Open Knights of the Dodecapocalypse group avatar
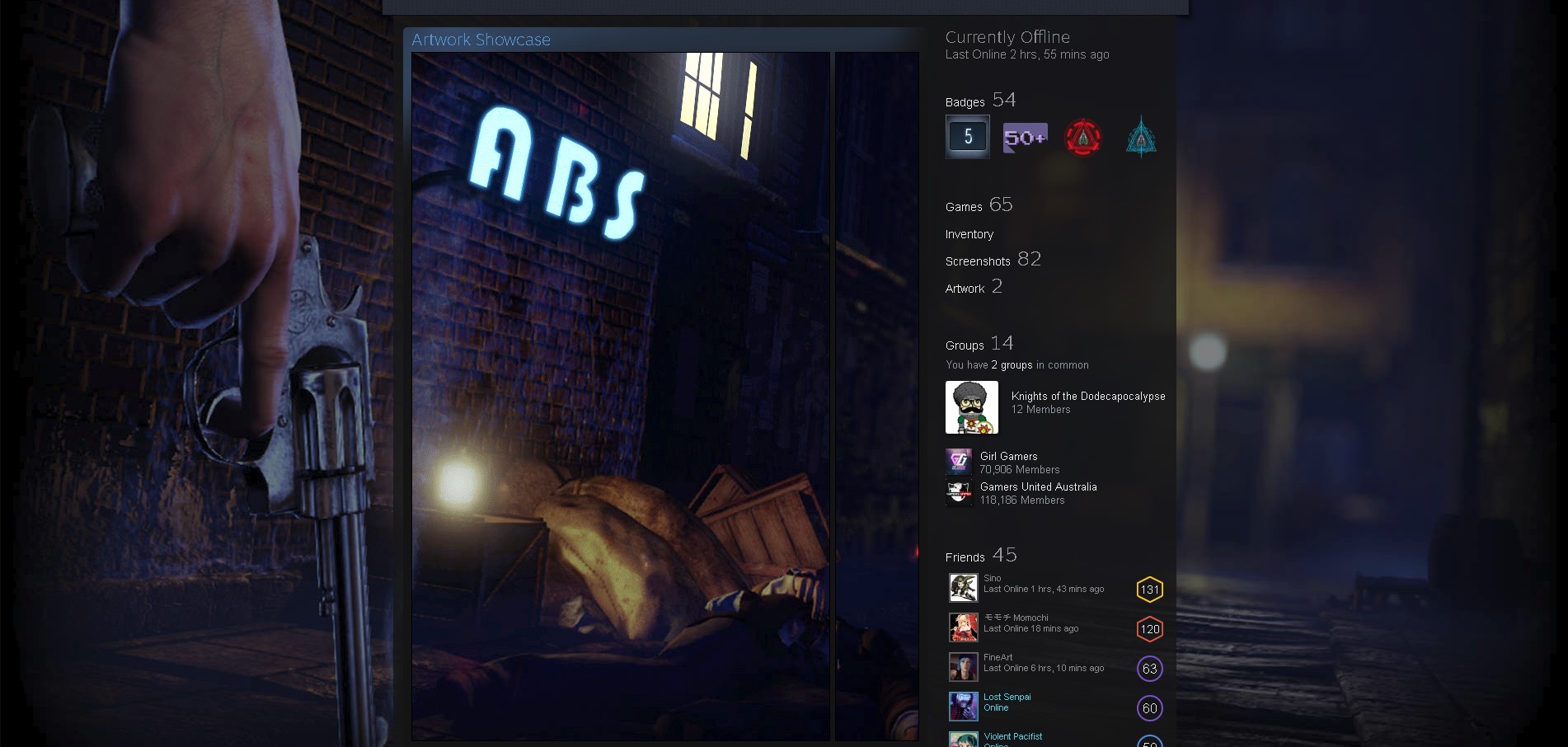The image size is (1568, 747). [972, 407]
